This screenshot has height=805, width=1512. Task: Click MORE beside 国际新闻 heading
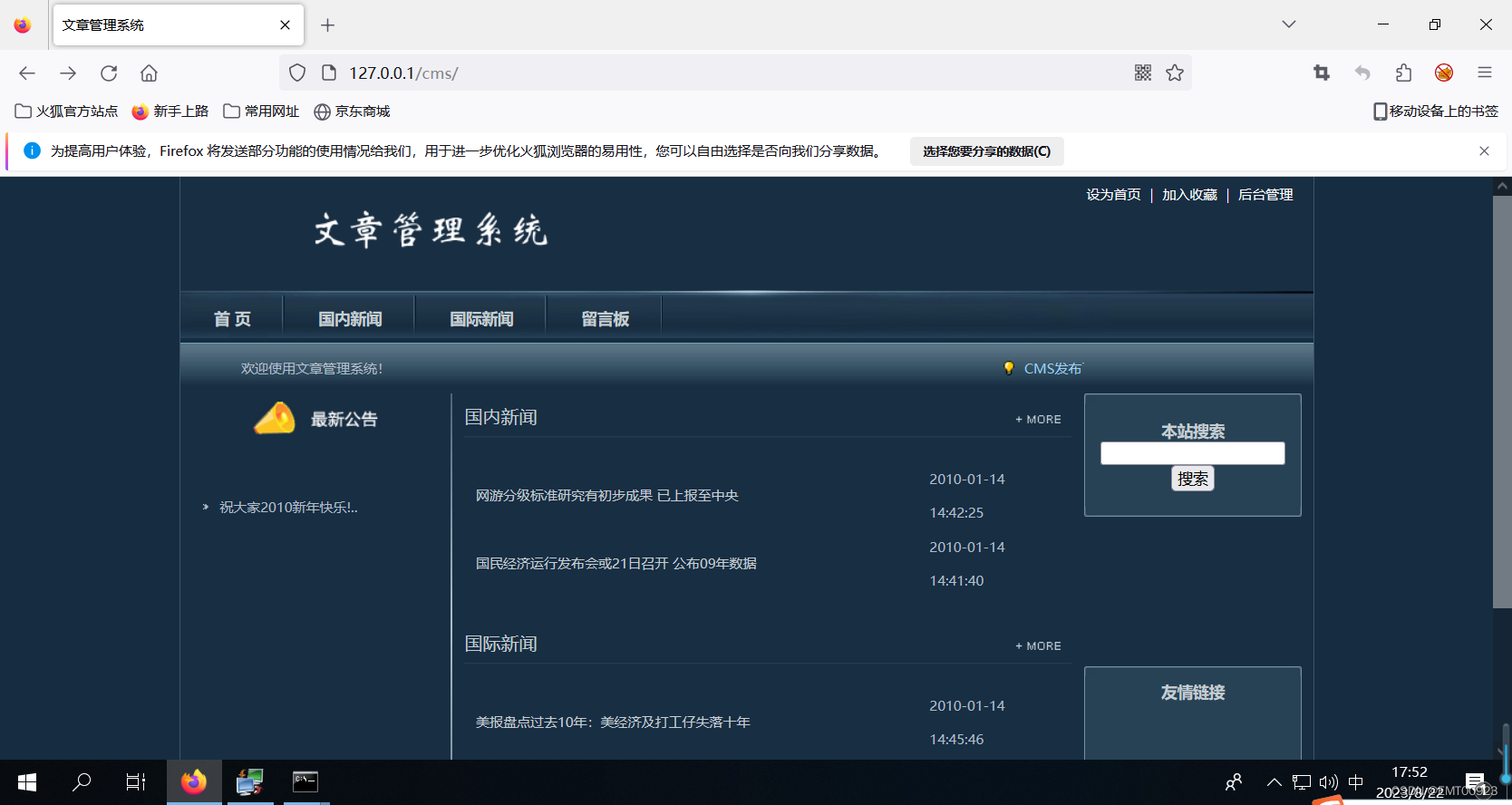[1038, 646]
